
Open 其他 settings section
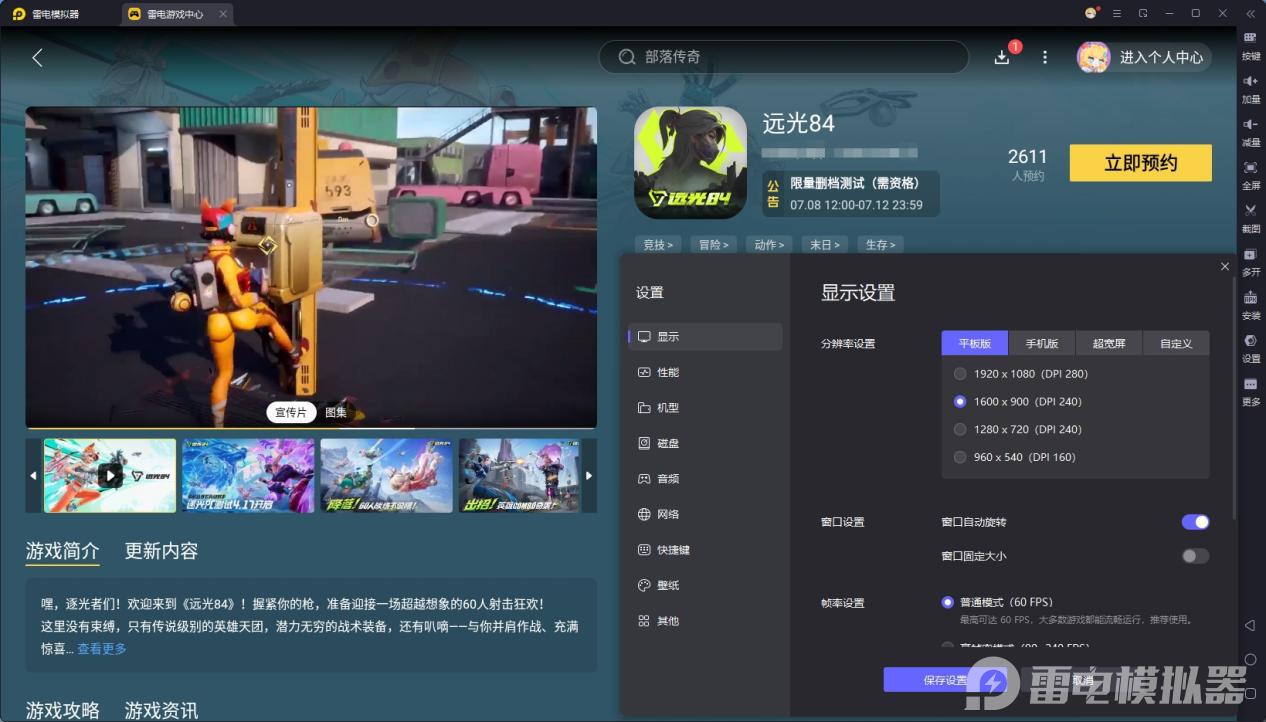(705, 621)
